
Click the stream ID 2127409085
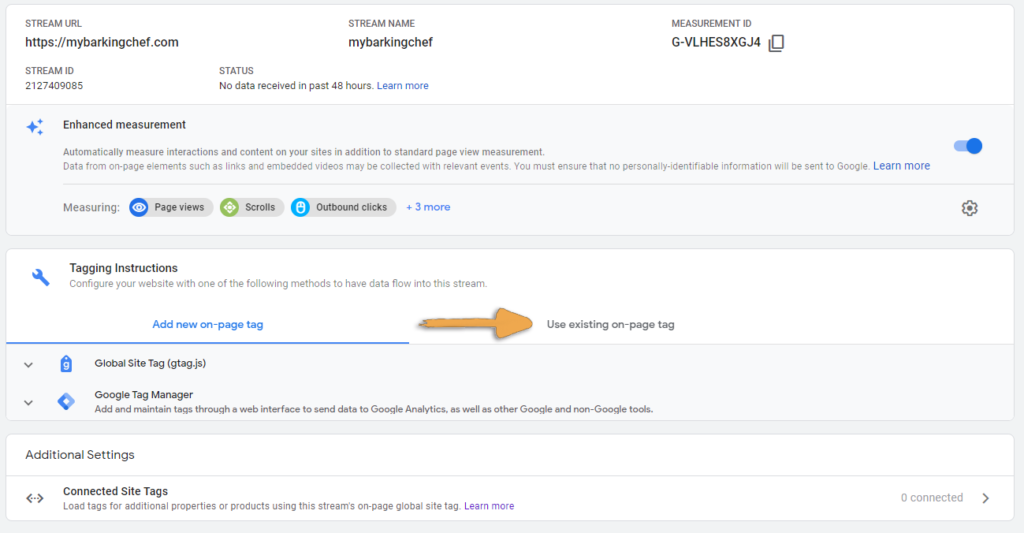[x=54, y=86]
